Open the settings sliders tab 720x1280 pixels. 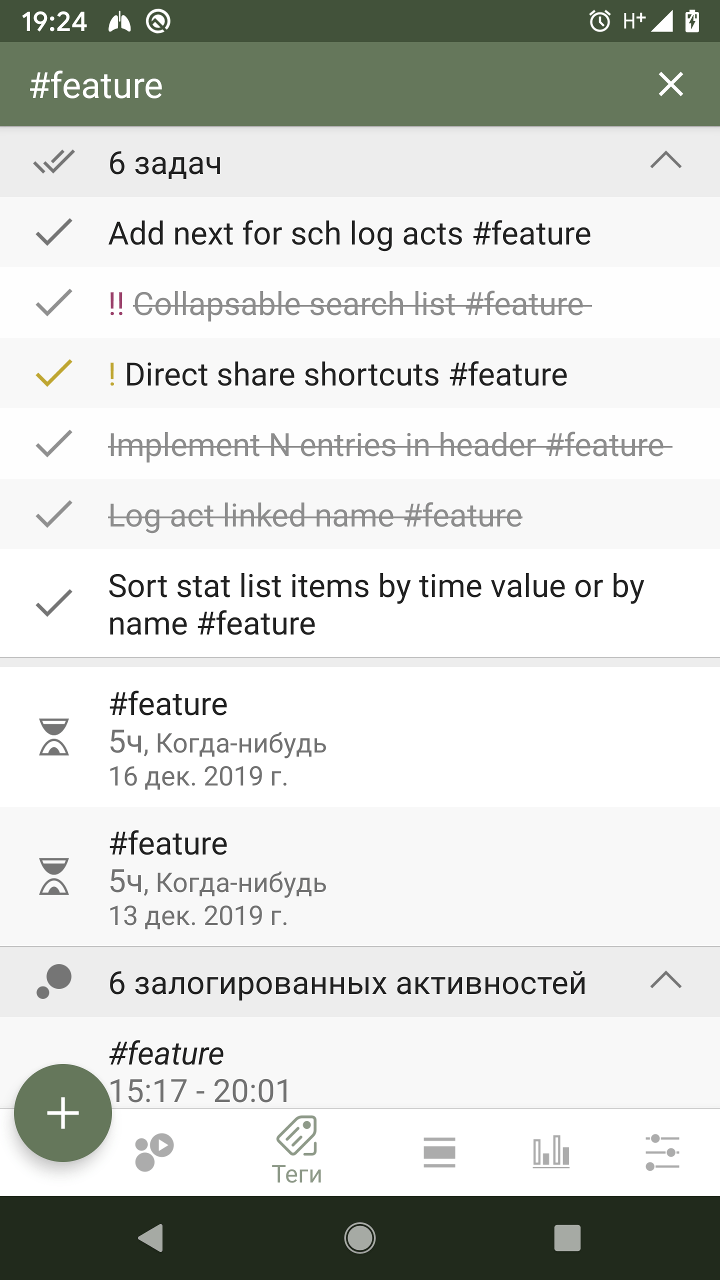(662, 1151)
